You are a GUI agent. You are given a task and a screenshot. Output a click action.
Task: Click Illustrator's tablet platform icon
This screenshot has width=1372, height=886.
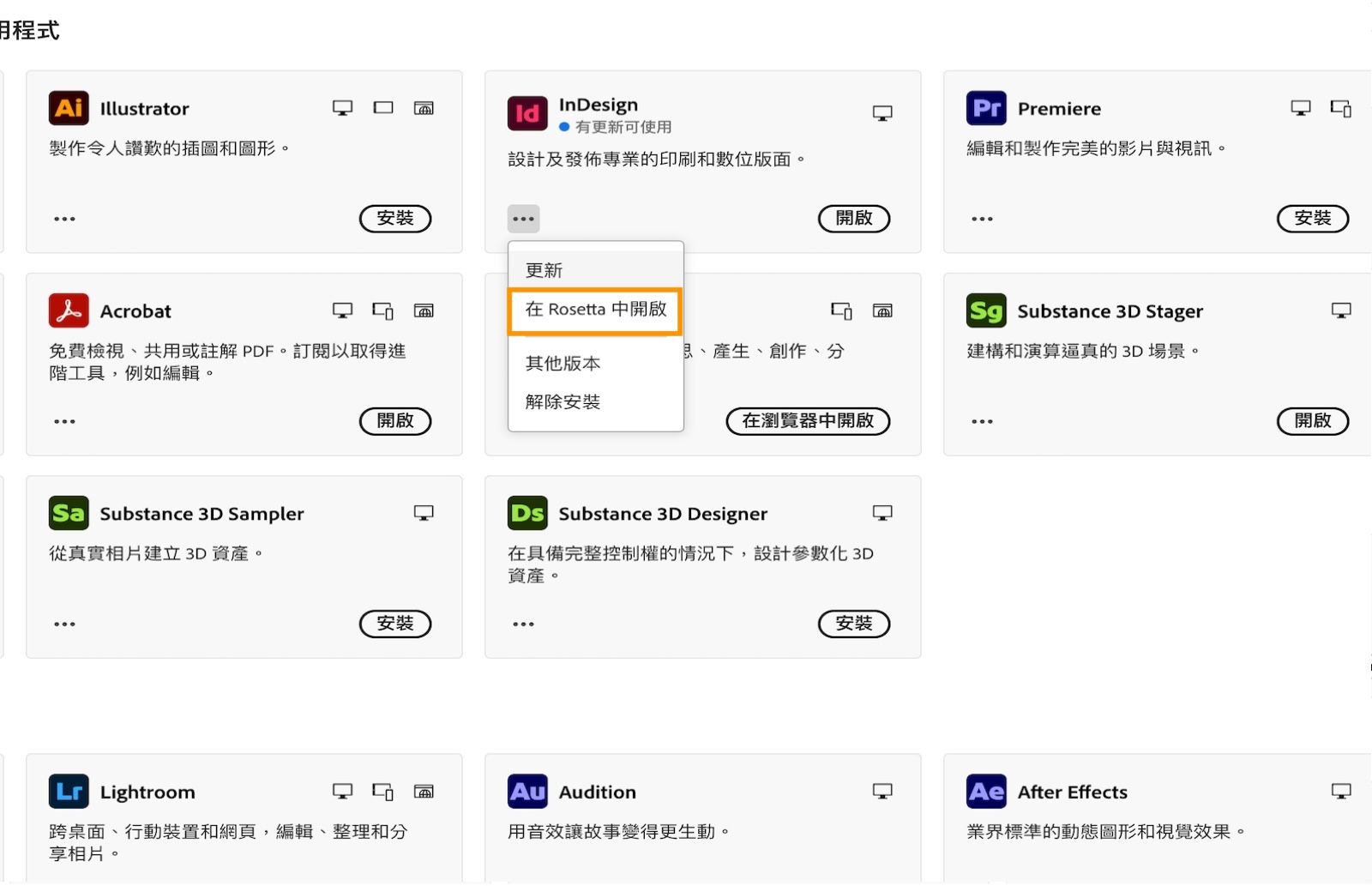[383, 108]
